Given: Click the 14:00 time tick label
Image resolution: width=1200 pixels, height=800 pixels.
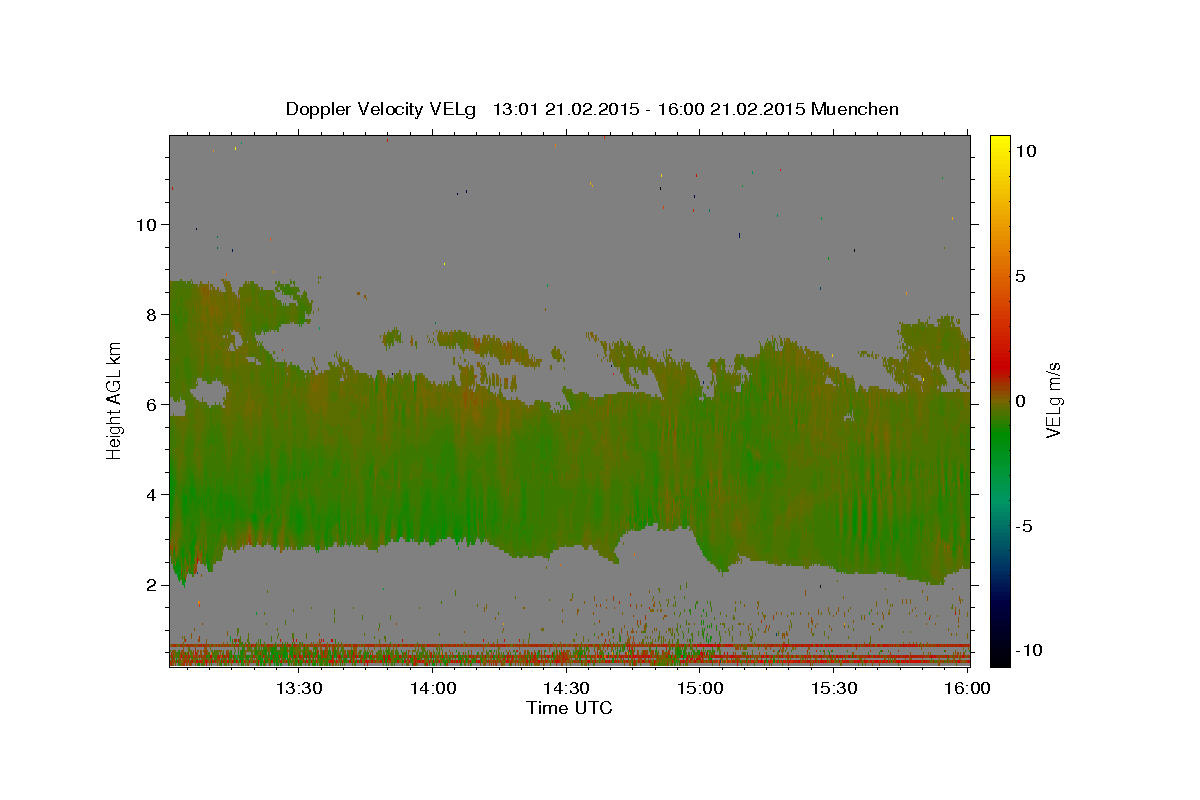Looking at the screenshot, I should pyautogui.click(x=433, y=688).
